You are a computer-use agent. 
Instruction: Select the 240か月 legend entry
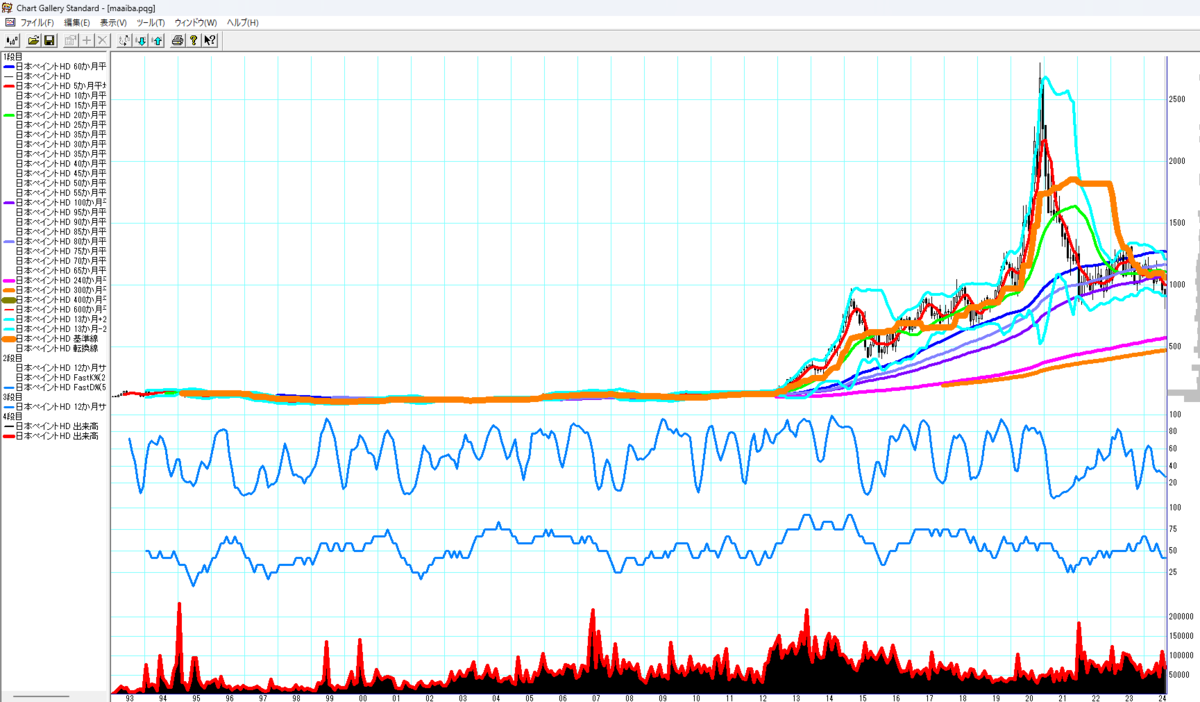click(x=55, y=280)
